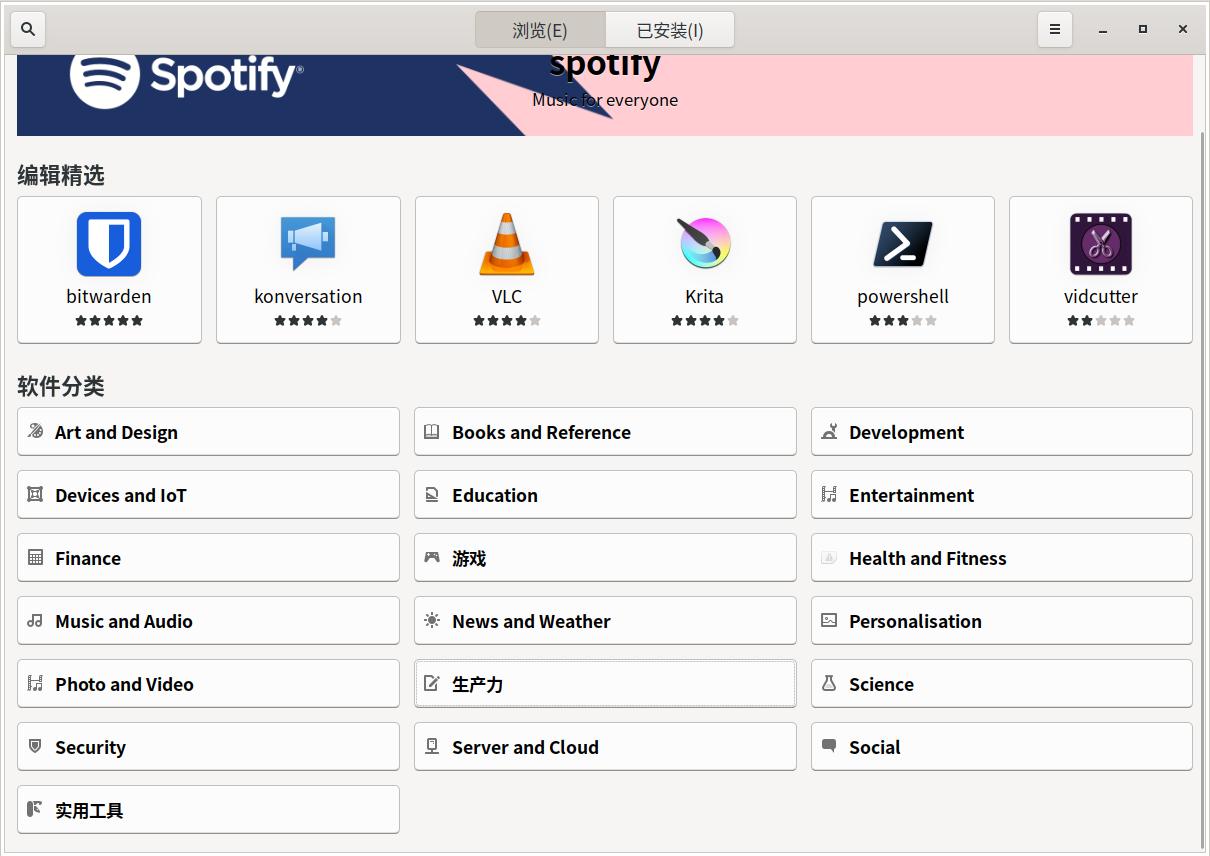Click the powershell star rating

pos(903,321)
